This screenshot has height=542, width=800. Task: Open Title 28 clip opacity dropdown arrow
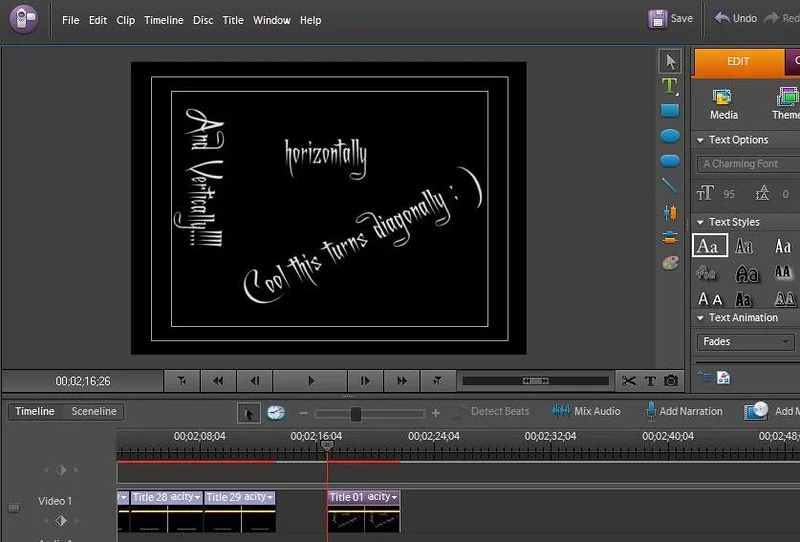coord(197,497)
